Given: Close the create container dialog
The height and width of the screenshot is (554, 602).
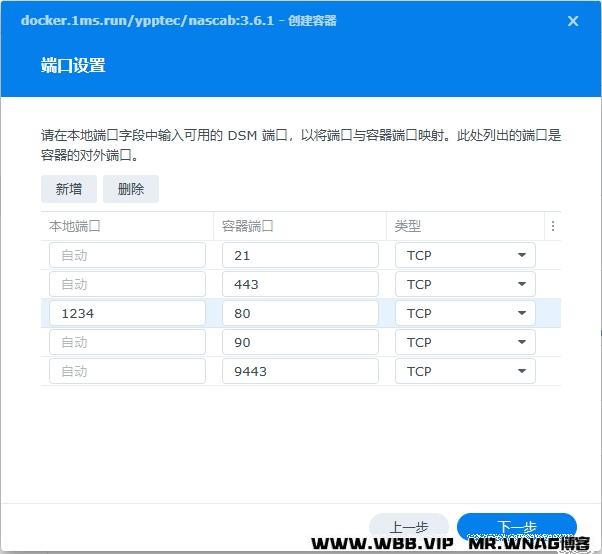Looking at the screenshot, I should [x=573, y=20].
